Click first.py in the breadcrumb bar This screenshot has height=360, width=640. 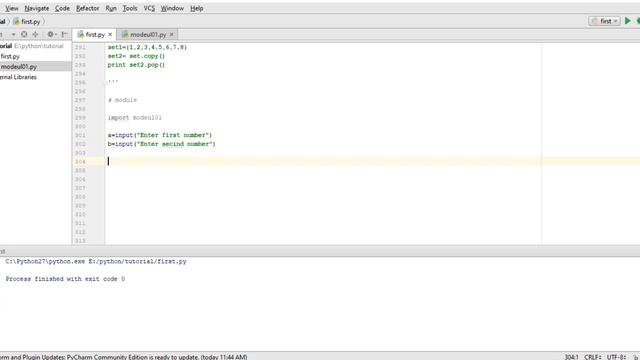pos(31,22)
